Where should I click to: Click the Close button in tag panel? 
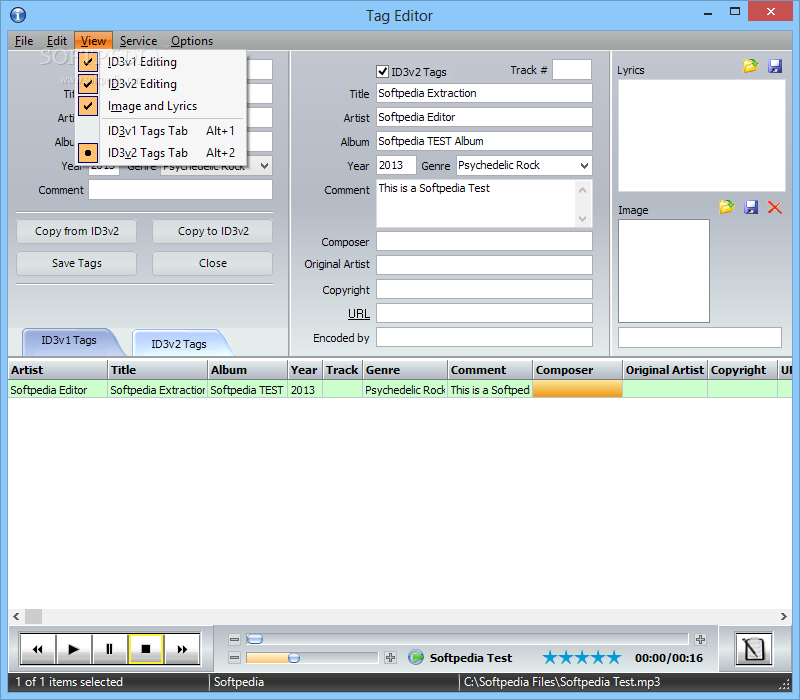213,263
